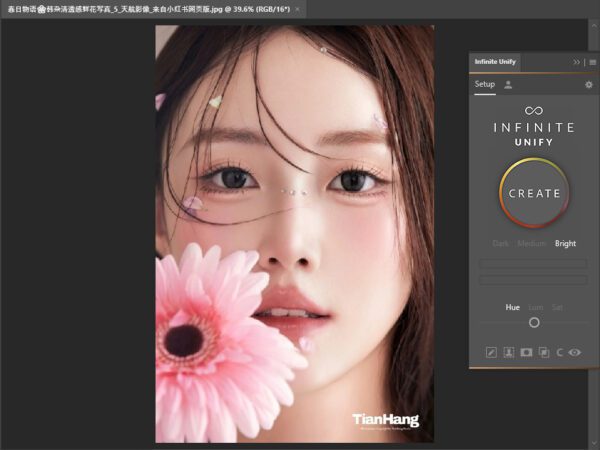Close the open jpg document tab
600x450 pixels.
pos(297,8)
